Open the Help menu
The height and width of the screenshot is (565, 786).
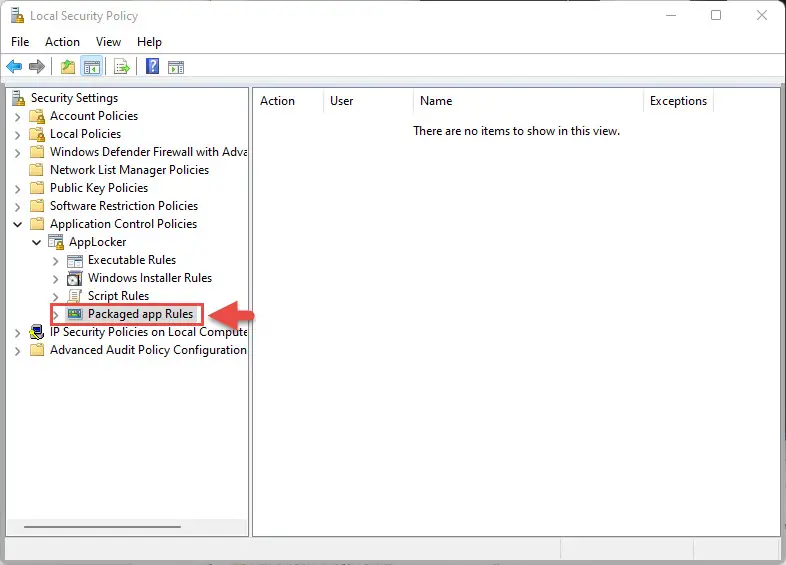(x=149, y=42)
